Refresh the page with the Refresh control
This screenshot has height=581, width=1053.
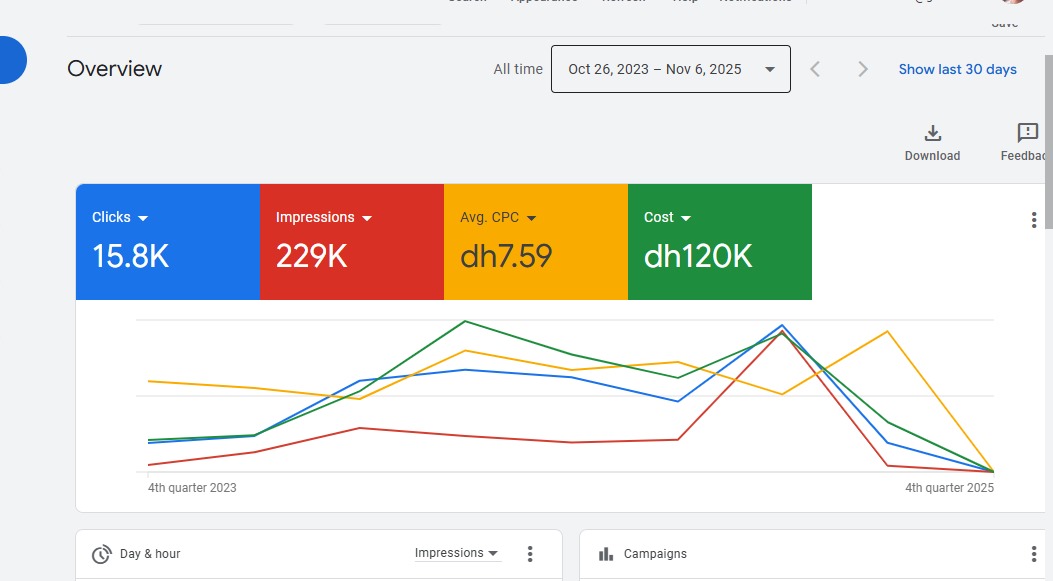623,2
